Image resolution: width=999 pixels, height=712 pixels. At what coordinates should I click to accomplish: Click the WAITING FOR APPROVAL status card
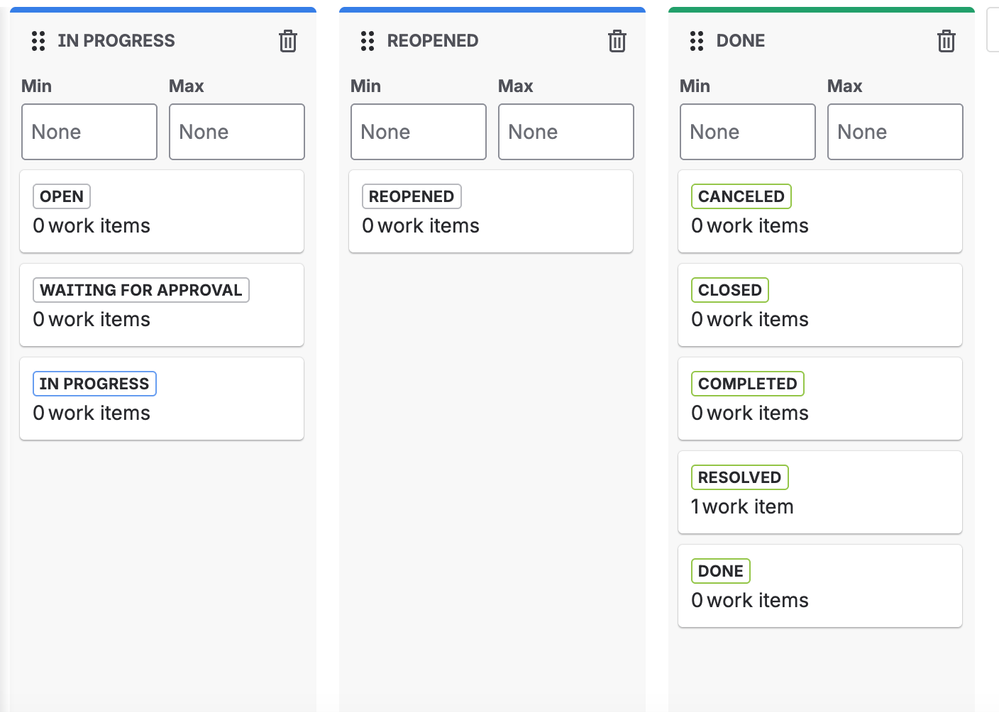click(161, 305)
